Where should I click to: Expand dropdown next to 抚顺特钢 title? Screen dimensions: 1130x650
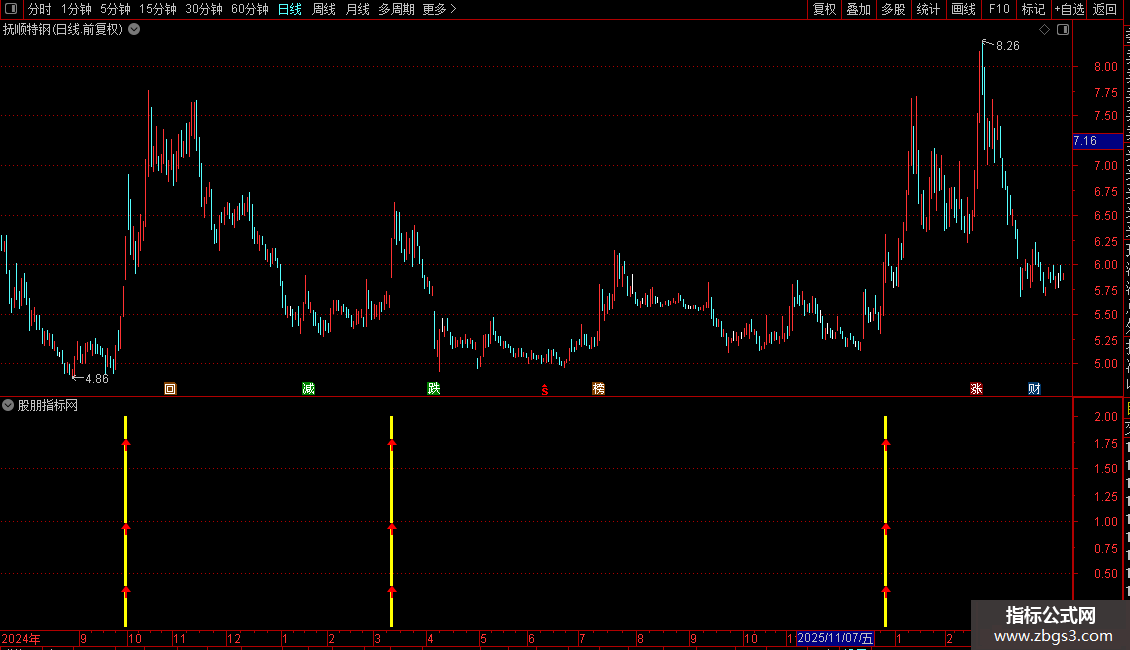coord(134,30)
